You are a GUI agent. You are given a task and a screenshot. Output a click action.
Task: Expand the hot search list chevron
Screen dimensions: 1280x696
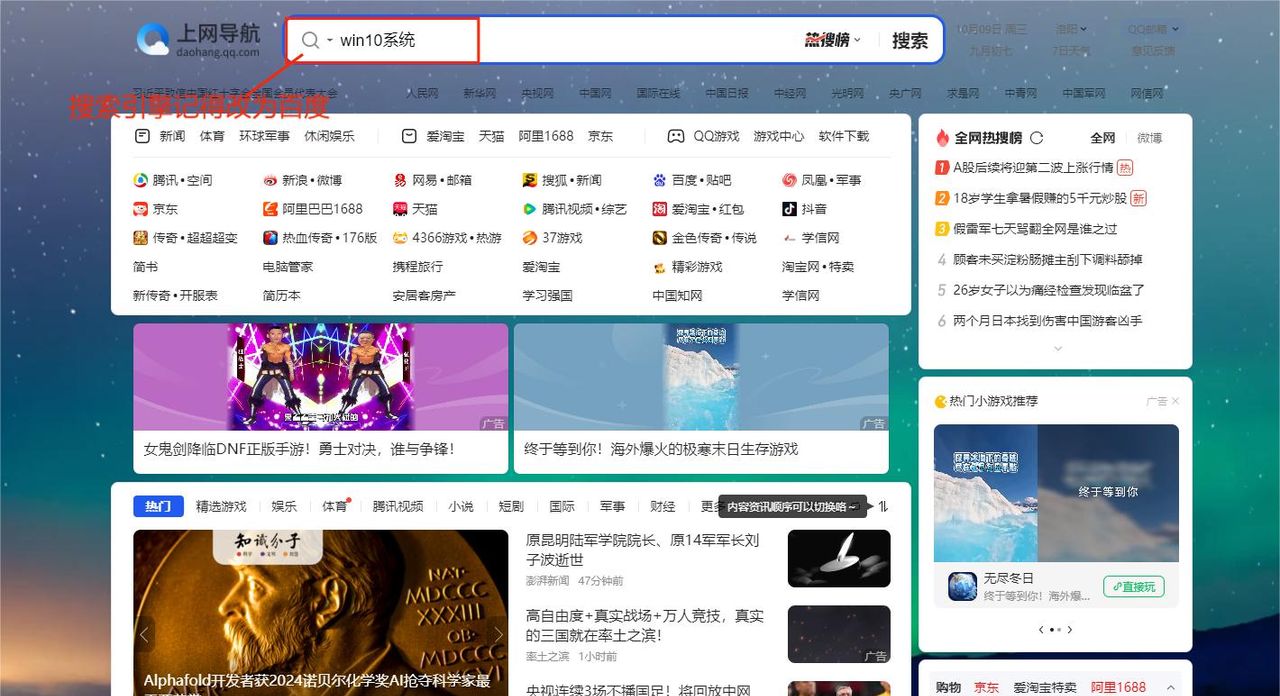click(1057, 348)
